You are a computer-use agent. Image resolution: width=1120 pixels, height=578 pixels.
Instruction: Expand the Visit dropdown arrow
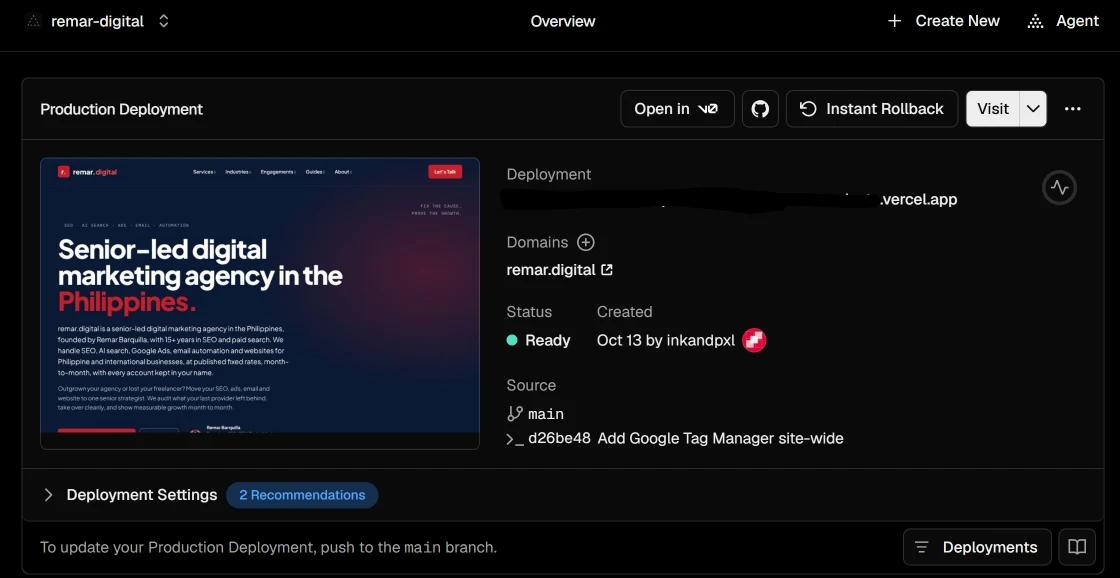click(1033, 109)
